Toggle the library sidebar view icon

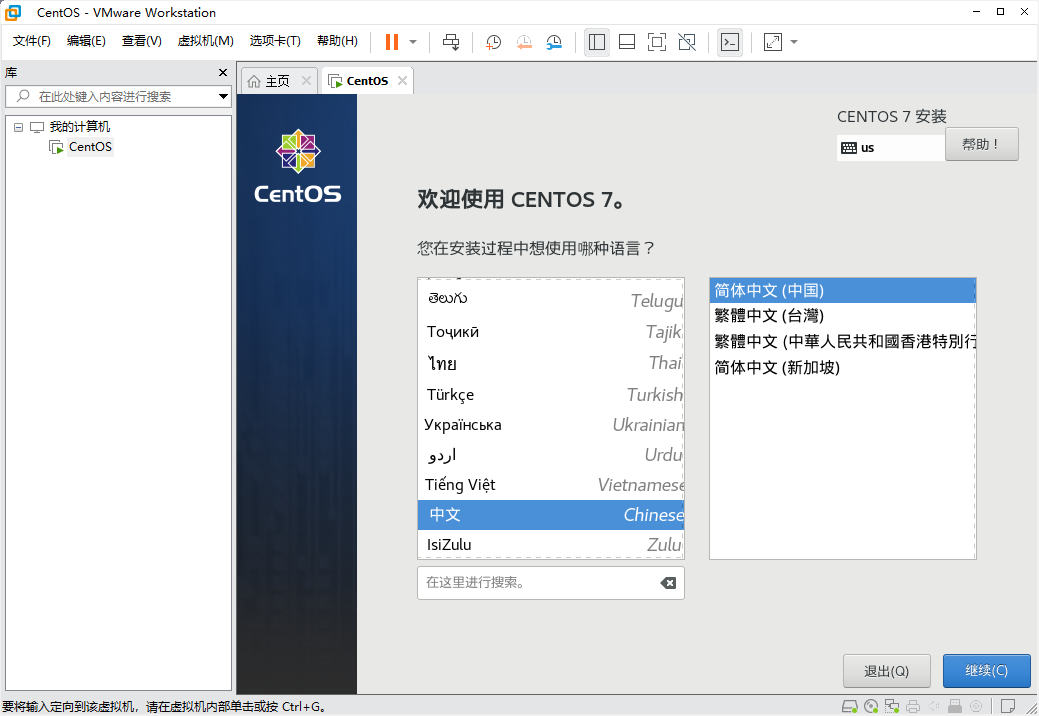596,42
